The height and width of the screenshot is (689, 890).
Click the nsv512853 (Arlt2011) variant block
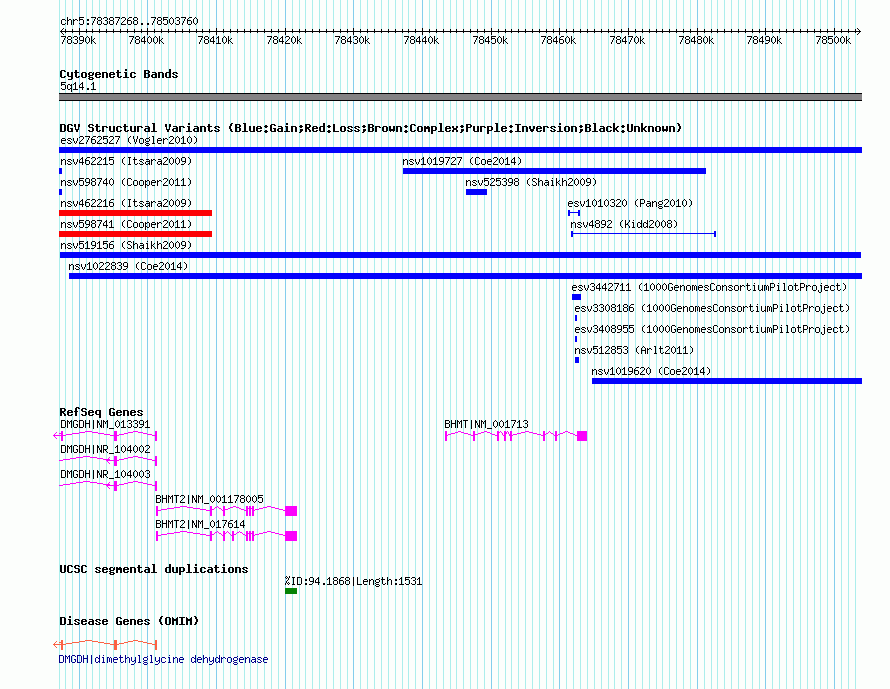[x=577, y=360]
